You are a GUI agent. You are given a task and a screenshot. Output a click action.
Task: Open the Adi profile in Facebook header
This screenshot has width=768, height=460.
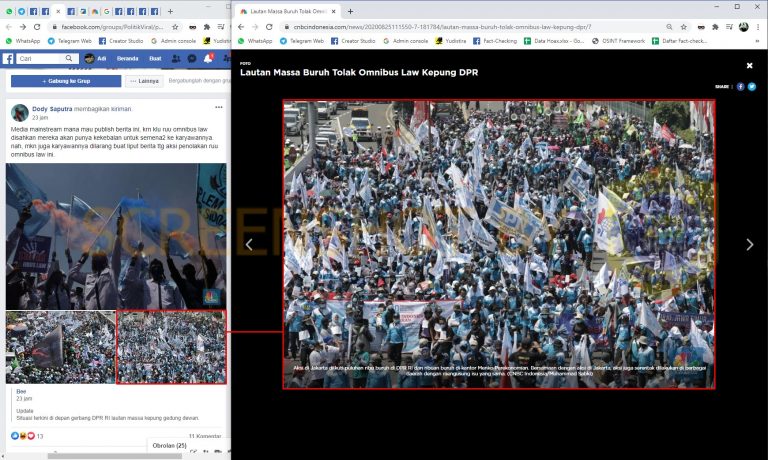(x=95, y=59)
